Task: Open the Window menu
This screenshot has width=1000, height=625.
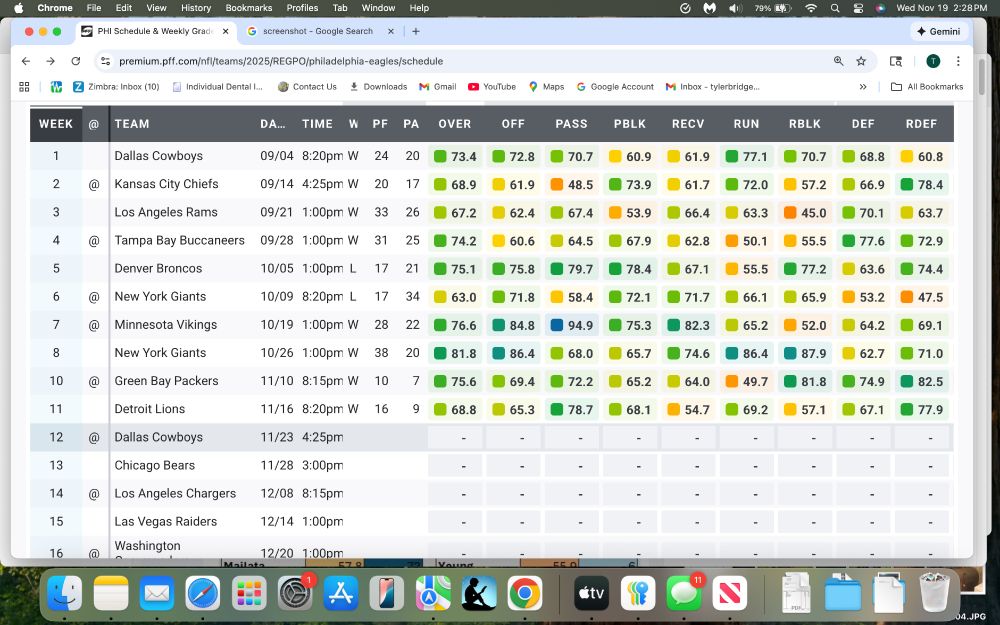Action: point(378,8)
